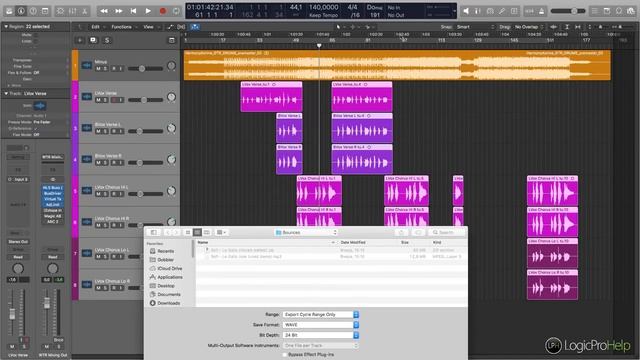Screen dimensions: 640x360
Task: Open the left-click tool pointer menu
Action: click(339, 27)
